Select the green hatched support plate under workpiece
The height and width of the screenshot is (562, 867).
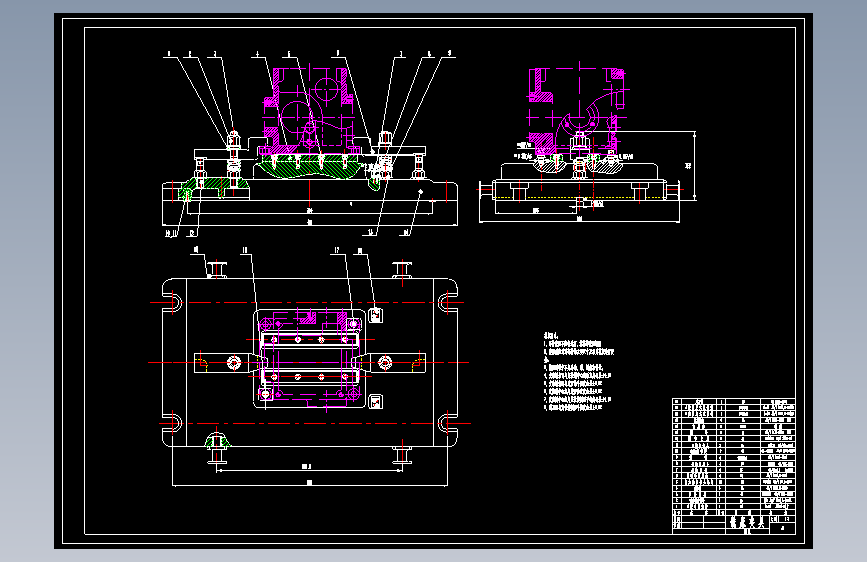click(x=309, y=166)
